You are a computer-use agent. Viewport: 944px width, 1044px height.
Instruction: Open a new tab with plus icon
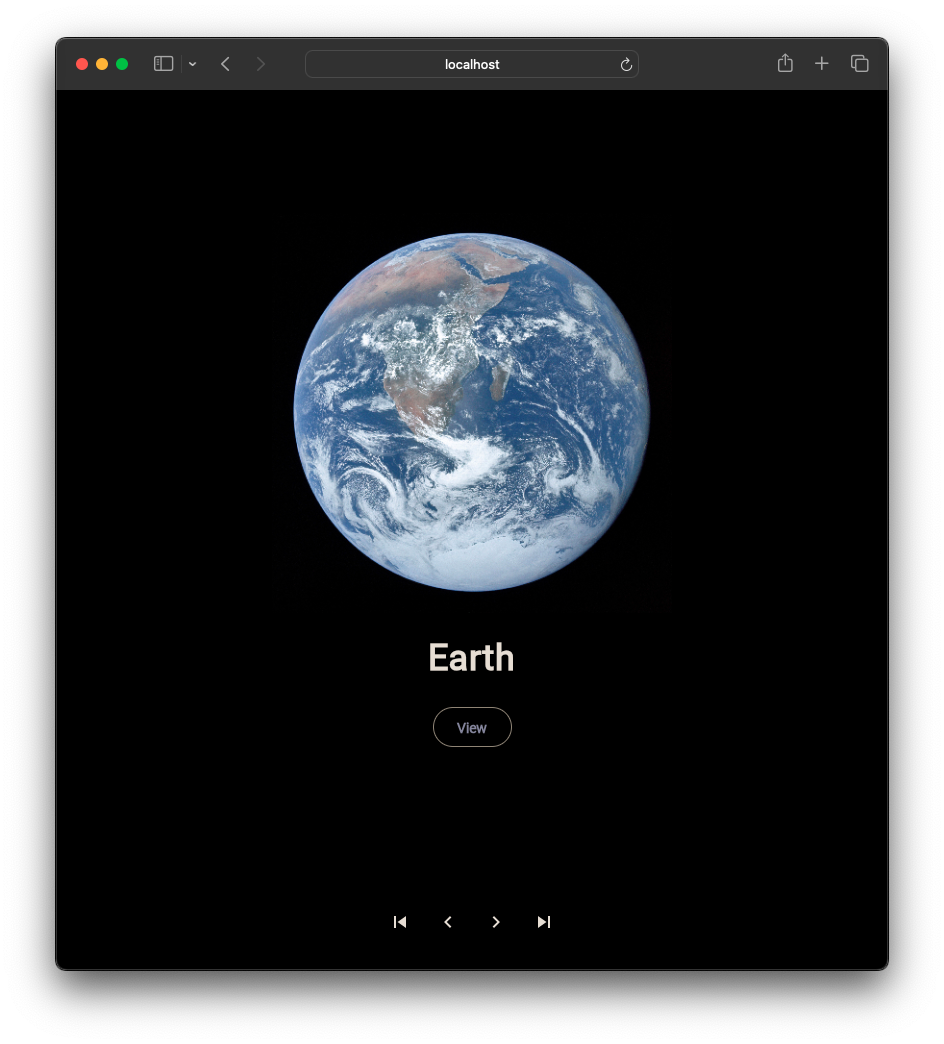point(822,63)
